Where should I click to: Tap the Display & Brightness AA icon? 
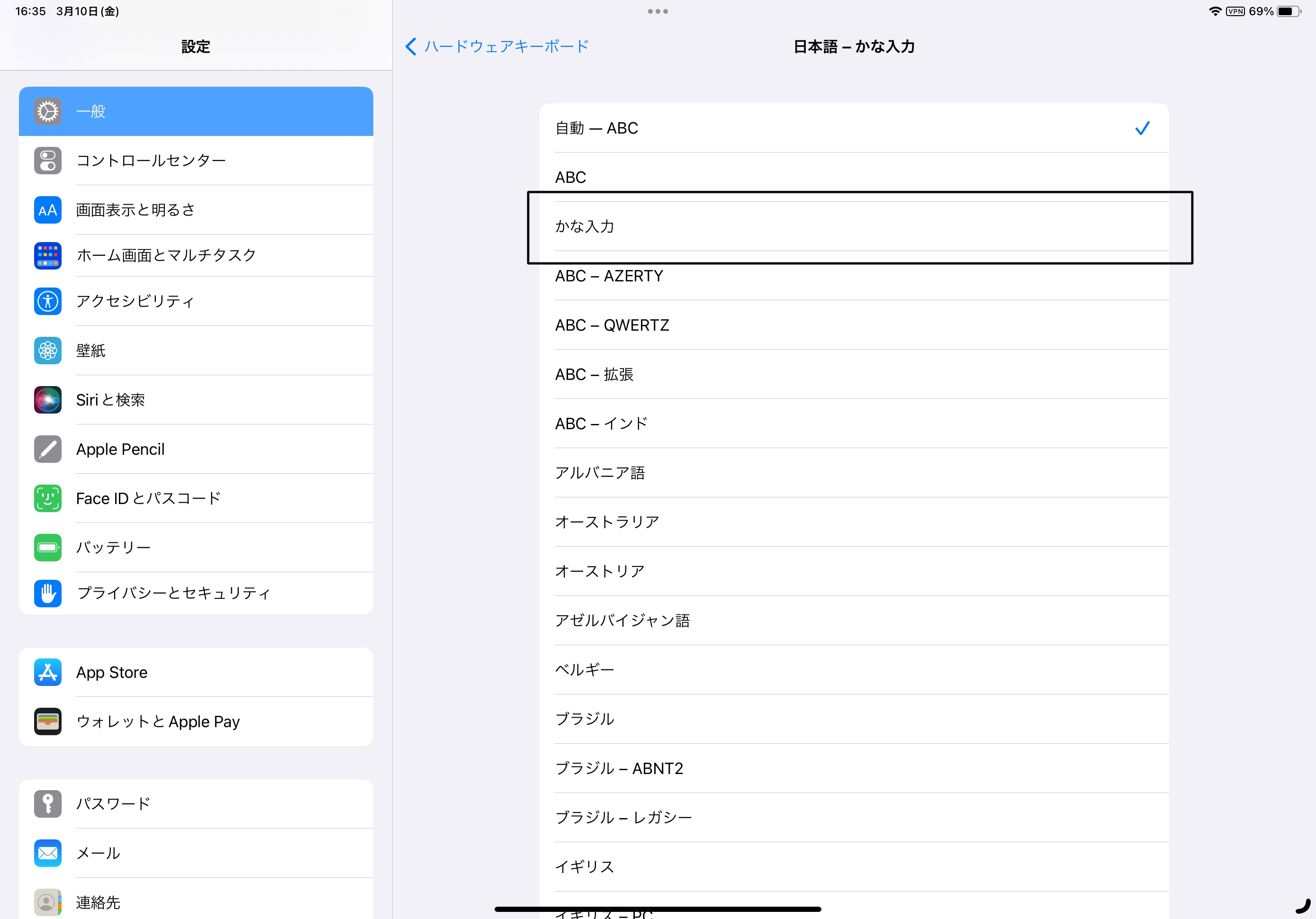[x=47, y=210]
